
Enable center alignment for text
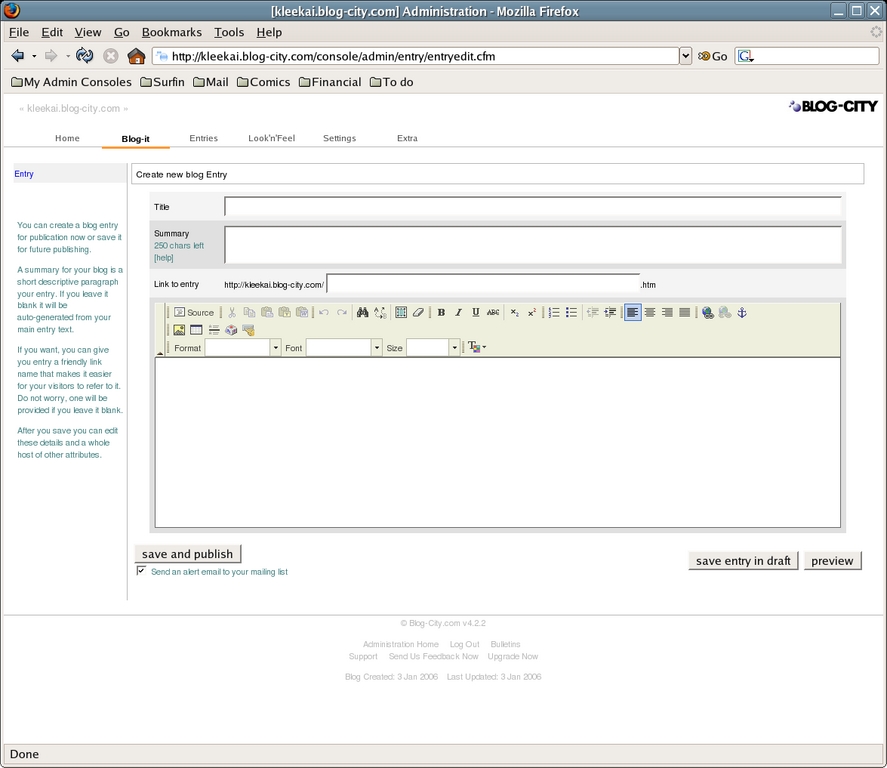(650, 313)
